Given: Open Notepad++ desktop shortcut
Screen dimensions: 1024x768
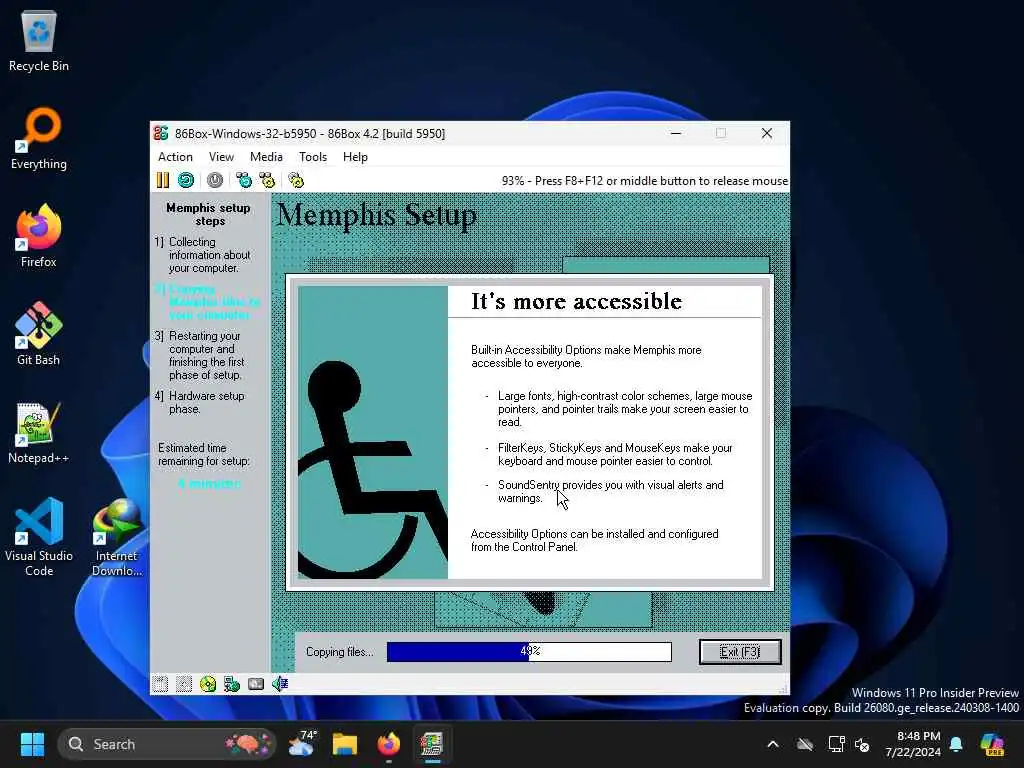Looking at the screenshot, I should coord(39,432).
